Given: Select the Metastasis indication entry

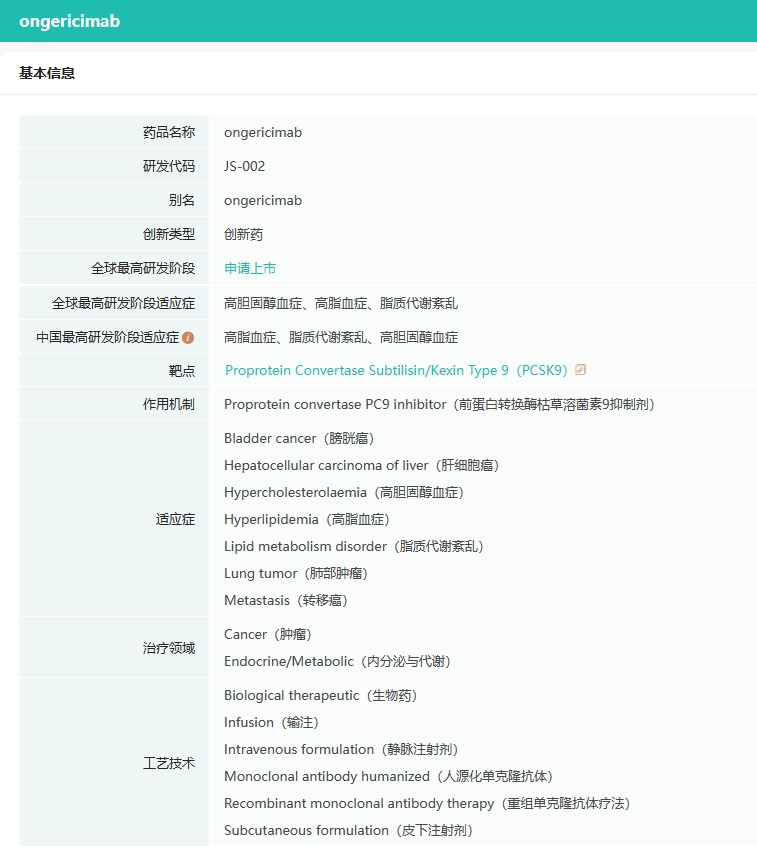Looking at the screenshot, I should (x=285, y=600).
